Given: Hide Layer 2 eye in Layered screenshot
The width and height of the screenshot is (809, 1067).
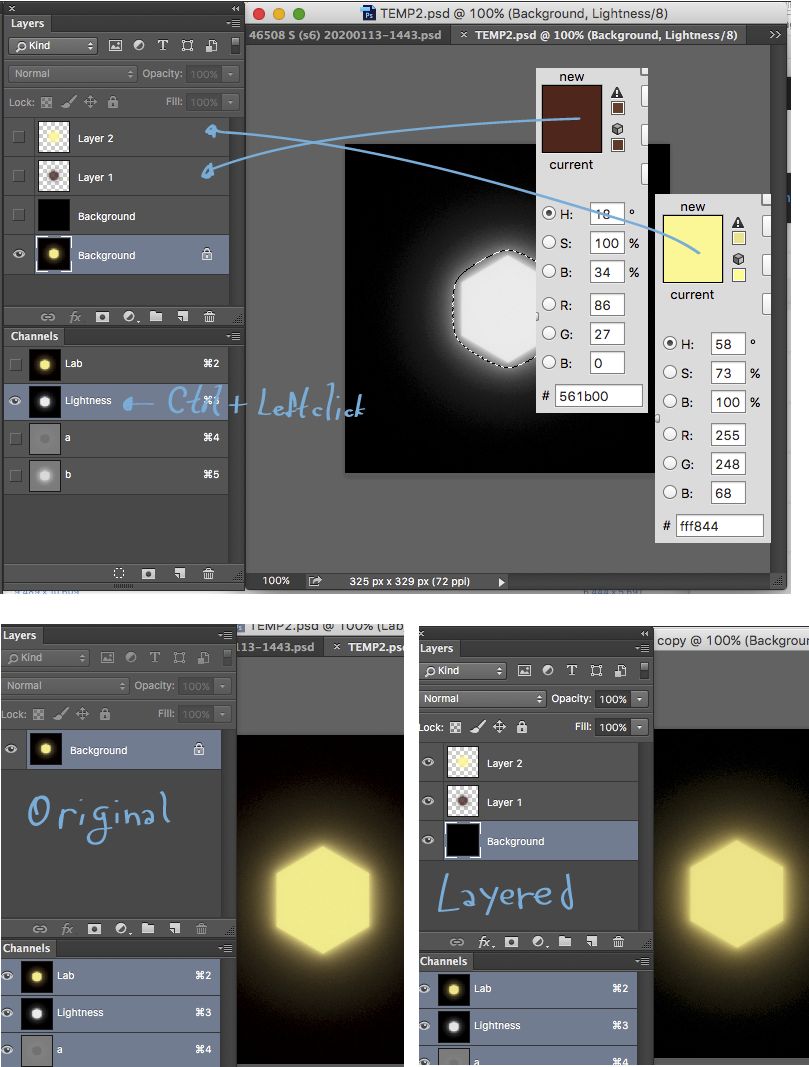Looking at the screenshot, I should coord(428,762).
